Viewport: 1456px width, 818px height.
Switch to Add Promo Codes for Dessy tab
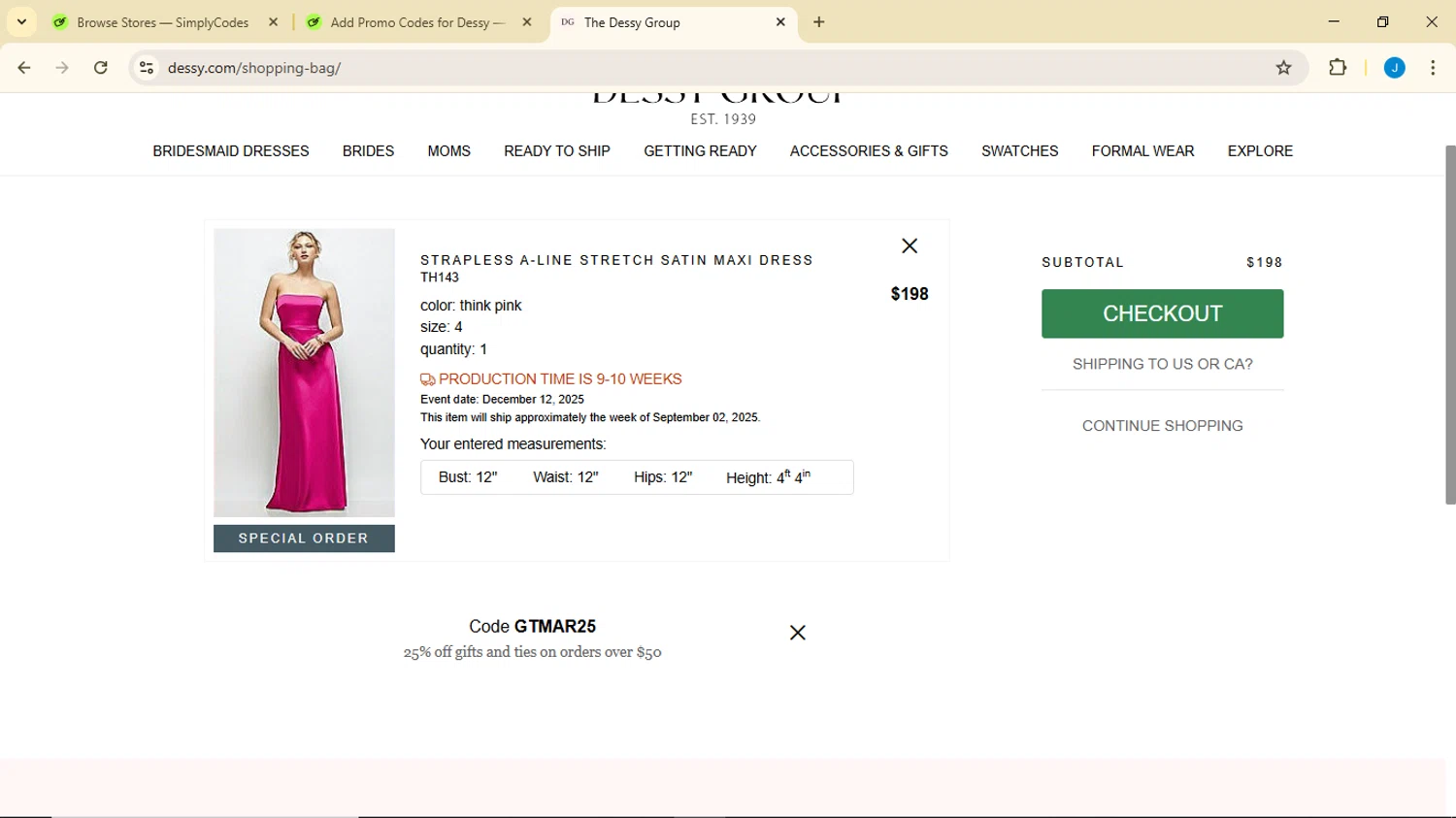[417, 22]
